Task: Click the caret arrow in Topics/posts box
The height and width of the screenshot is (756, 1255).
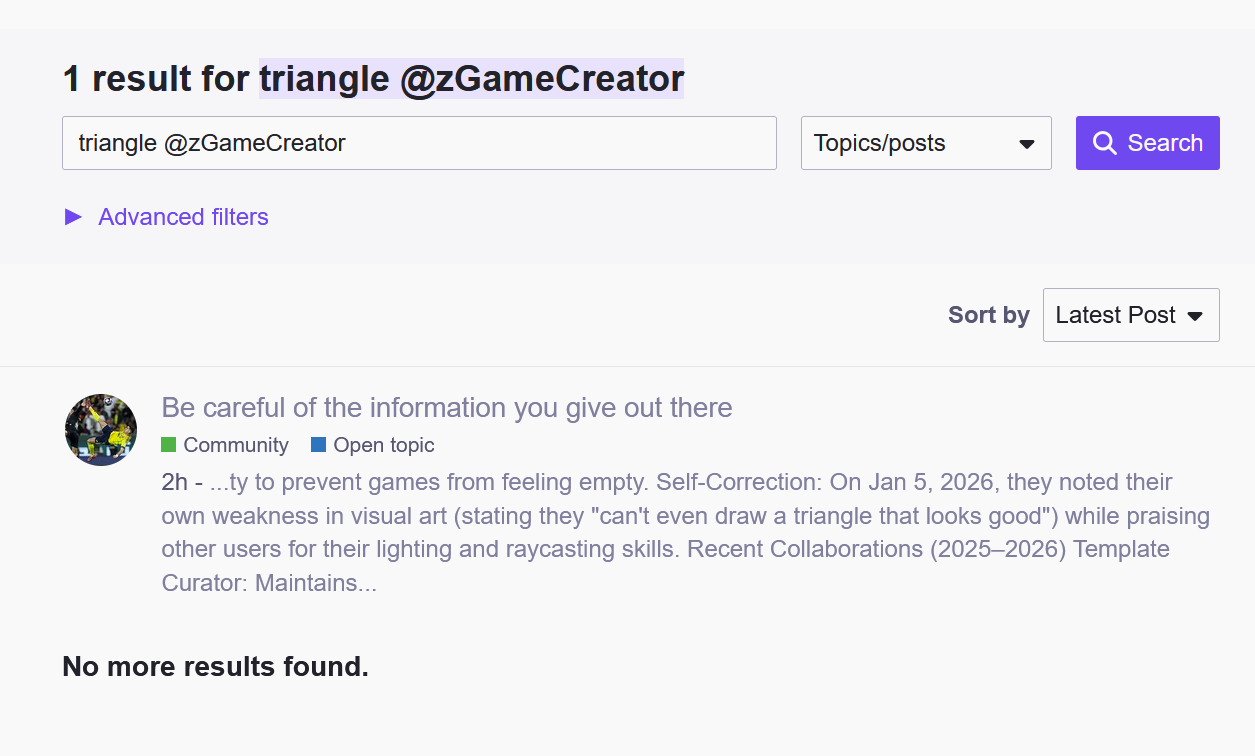Action: click(x=1026, y=144)
